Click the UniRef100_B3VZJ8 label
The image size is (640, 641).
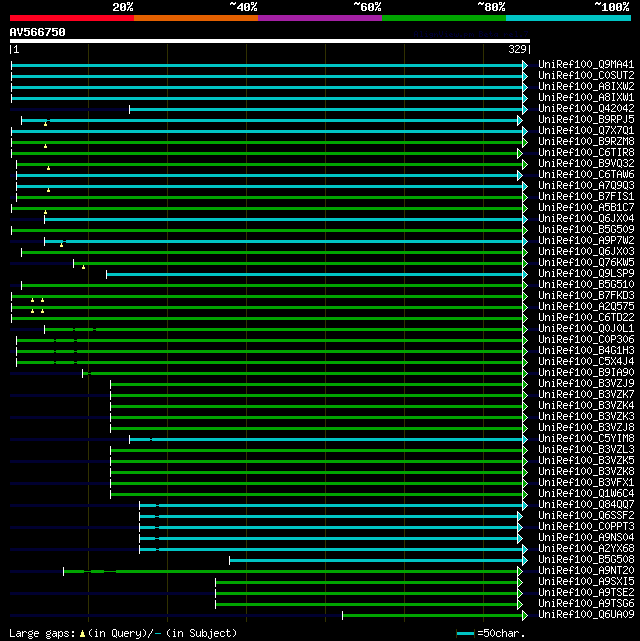click(x=586, y=427)
